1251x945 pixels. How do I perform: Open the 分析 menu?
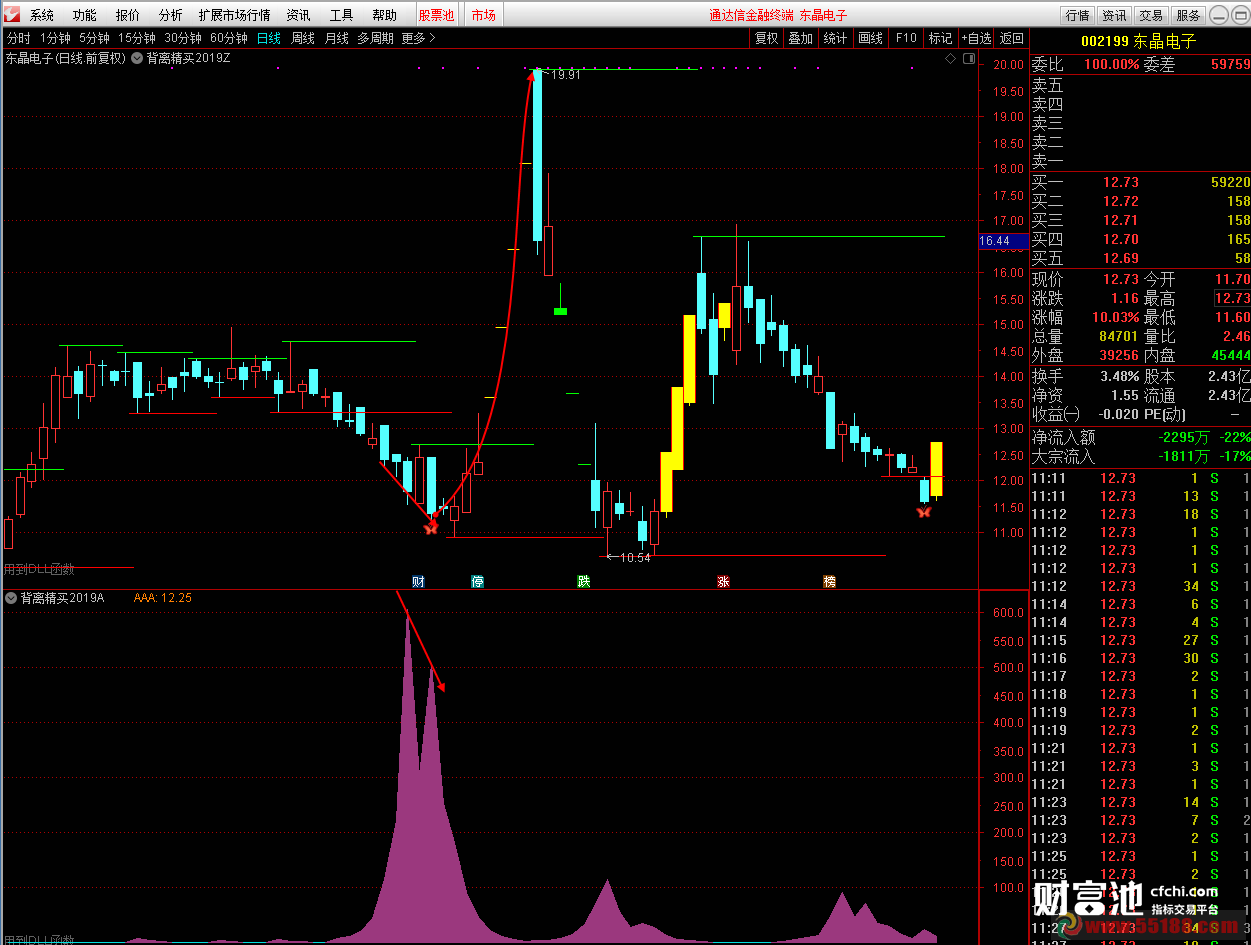click(171, 15)
